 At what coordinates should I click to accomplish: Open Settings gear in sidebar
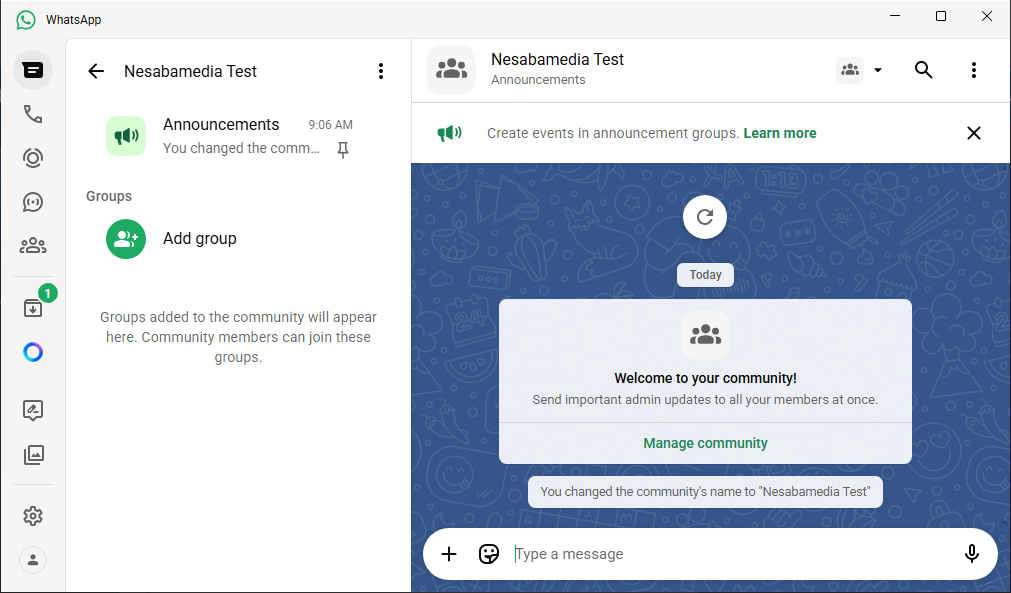click(x=33, y=516)
